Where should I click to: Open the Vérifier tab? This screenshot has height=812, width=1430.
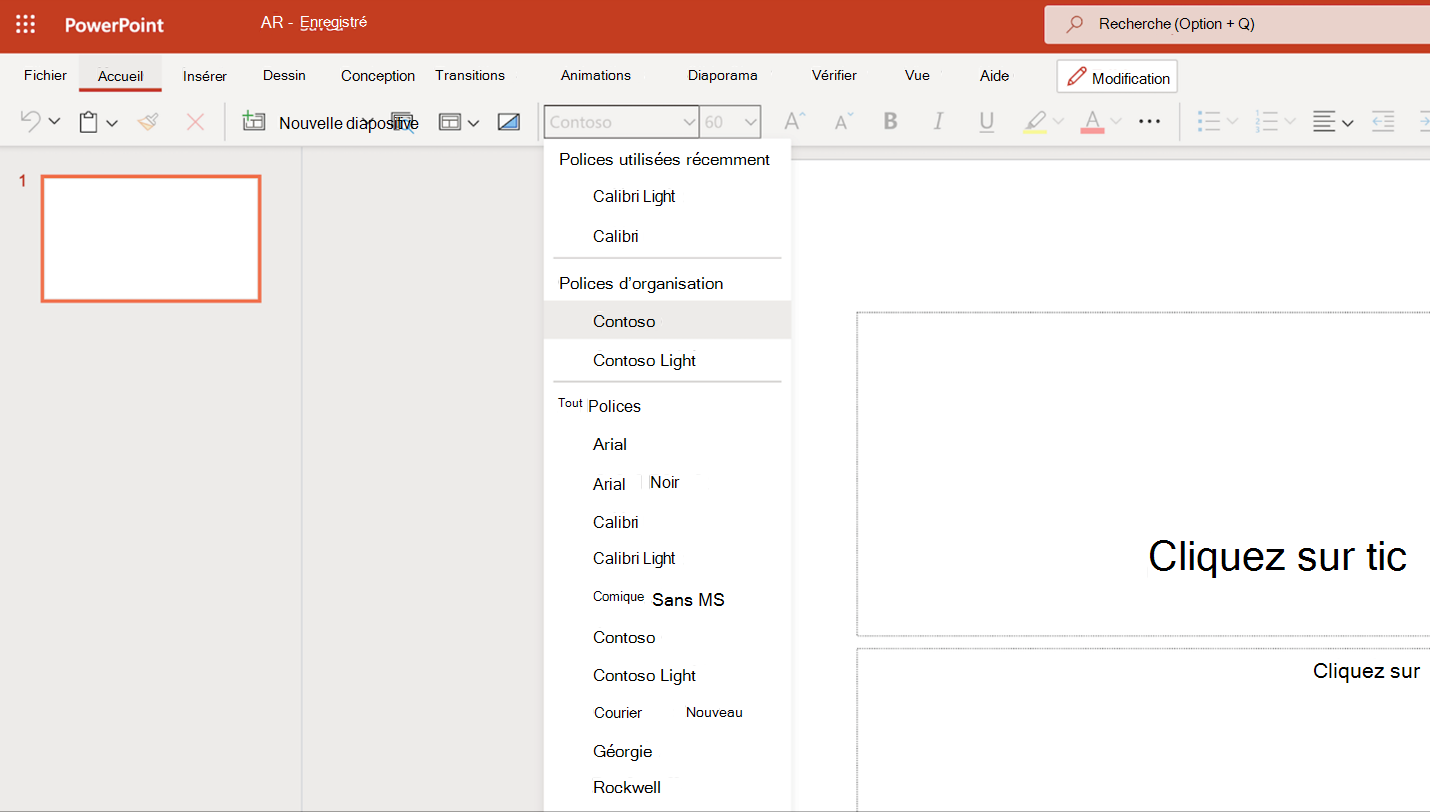tap(834, 75)
